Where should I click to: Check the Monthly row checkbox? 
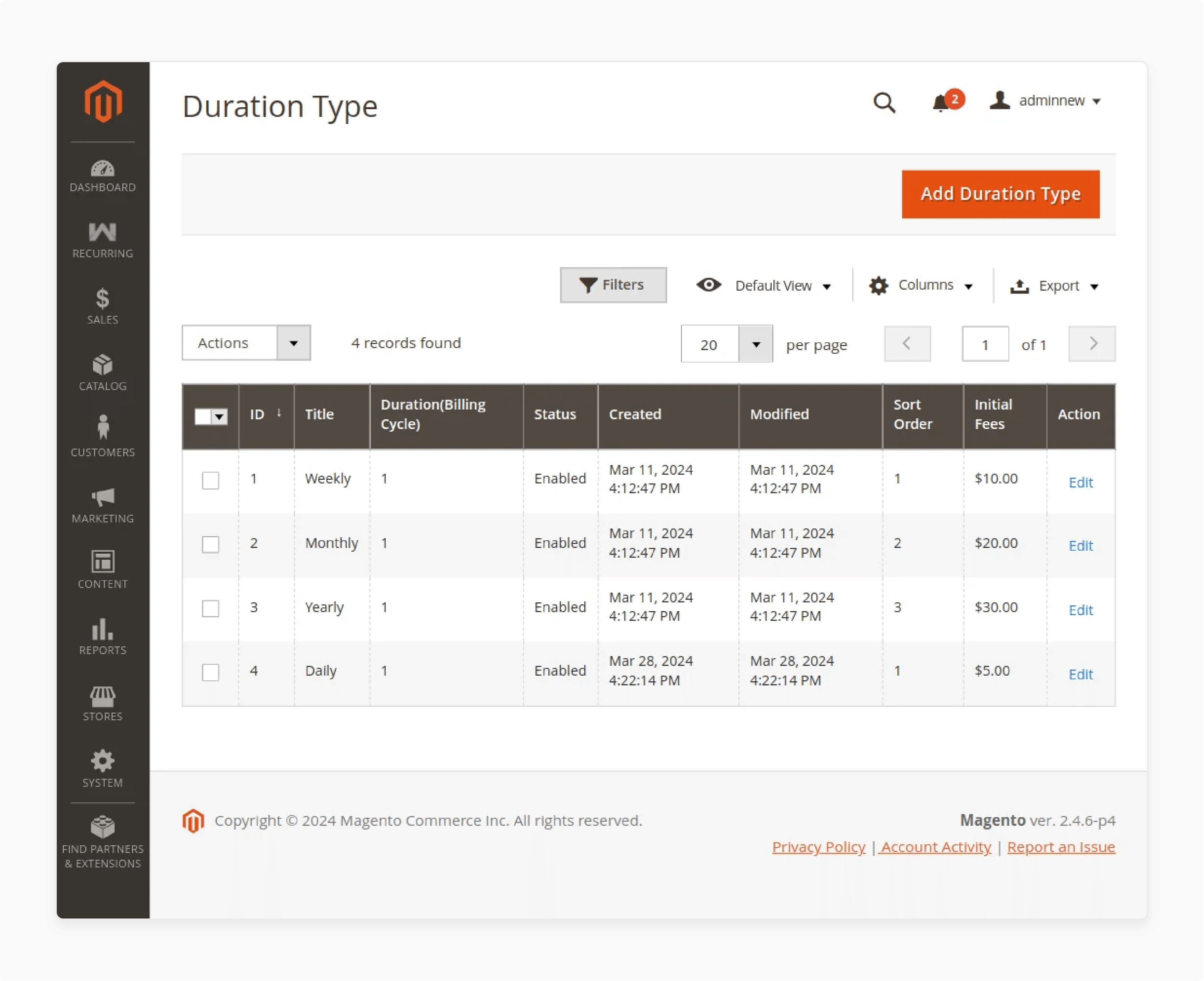(x=211, y=545)
